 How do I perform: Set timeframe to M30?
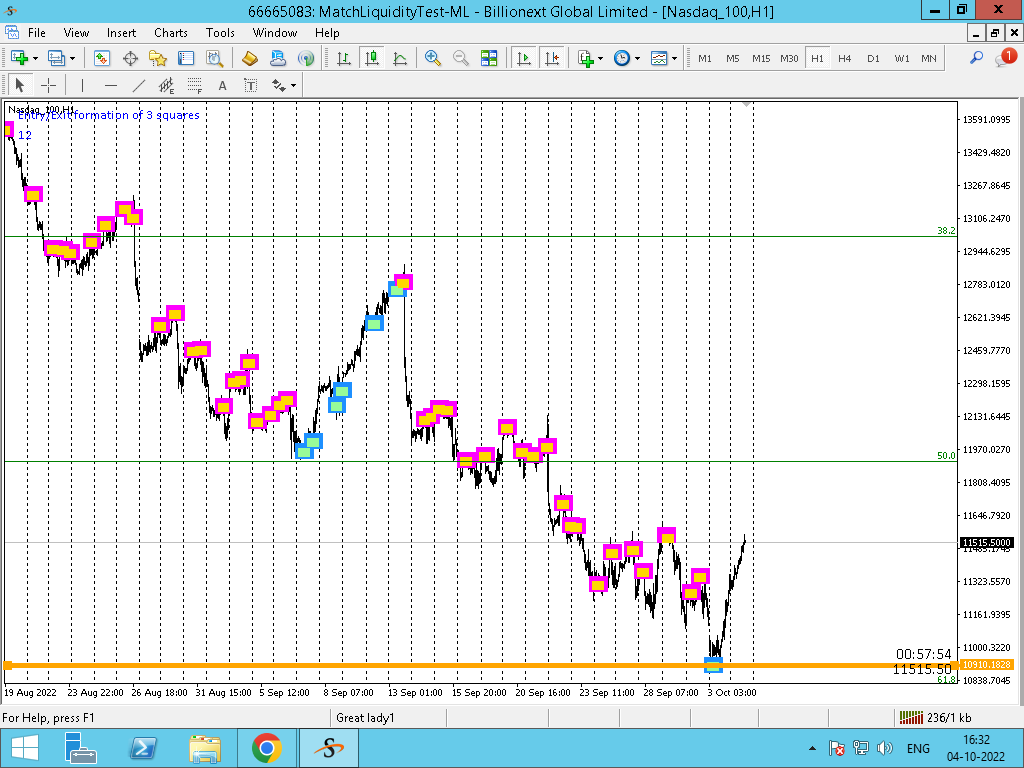coord(789,58)
